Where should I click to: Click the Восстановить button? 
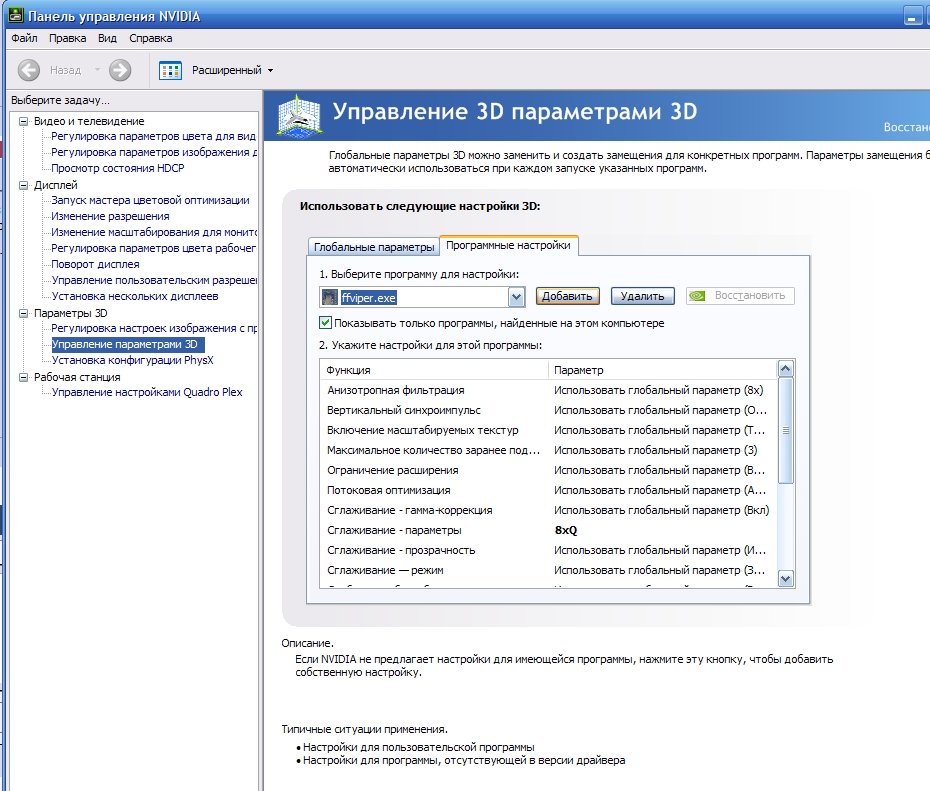tap(740, 295)
